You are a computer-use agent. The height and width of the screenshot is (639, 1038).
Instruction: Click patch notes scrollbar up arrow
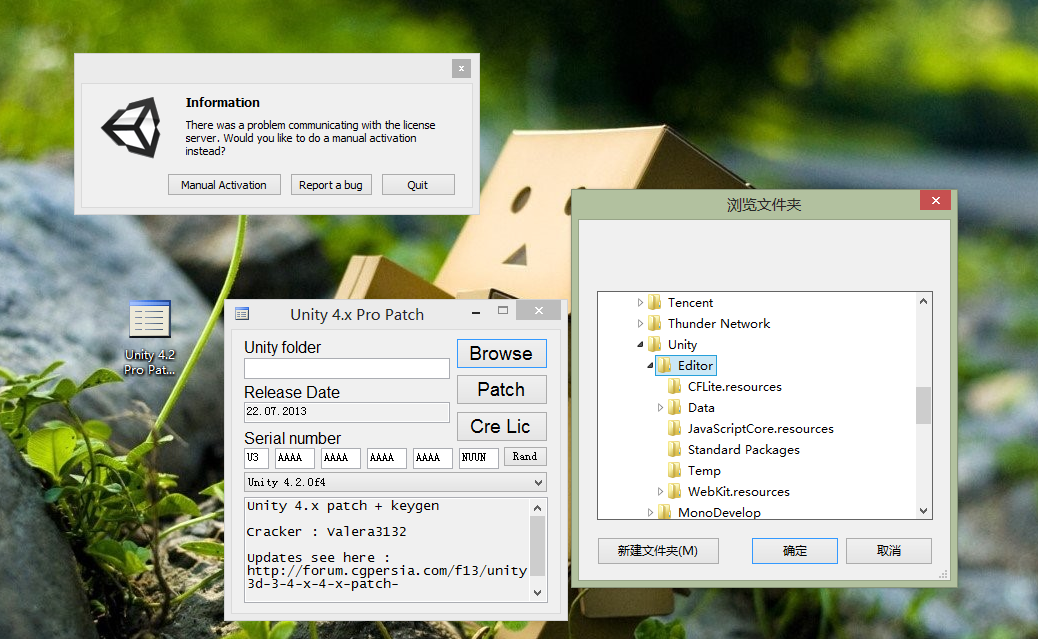[x=538, y=508]
